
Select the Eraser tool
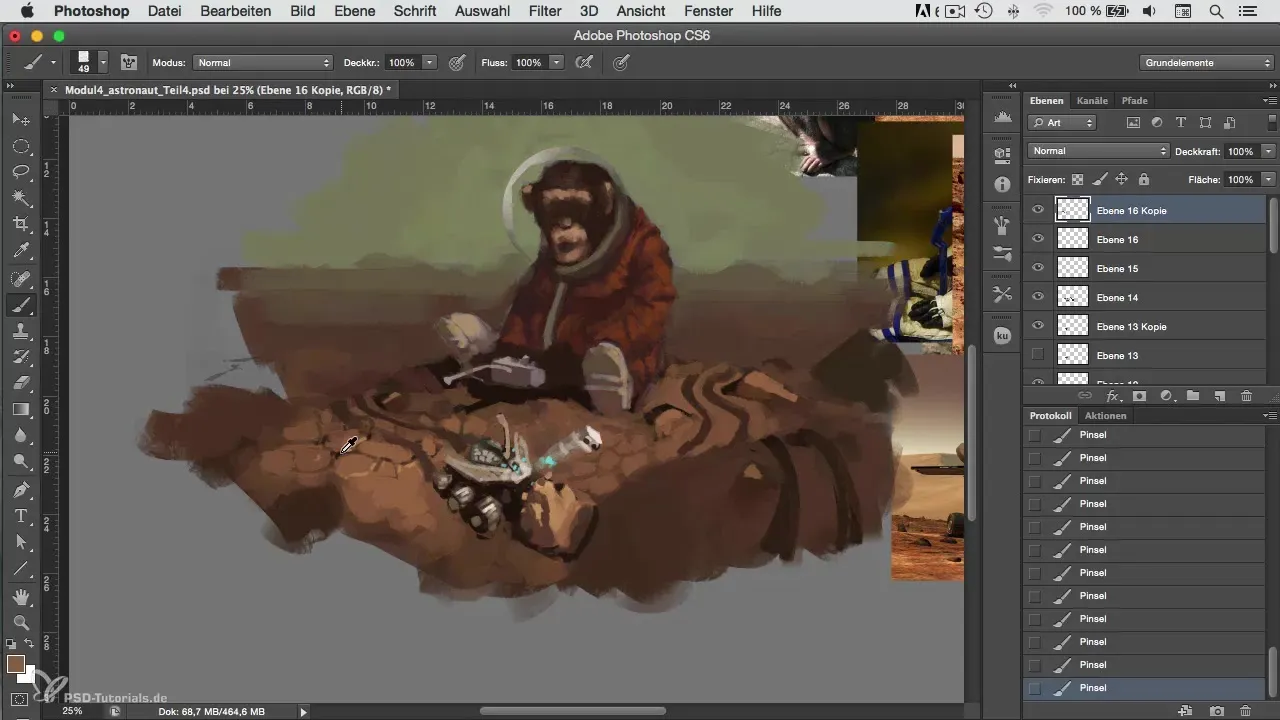point(20,383)
